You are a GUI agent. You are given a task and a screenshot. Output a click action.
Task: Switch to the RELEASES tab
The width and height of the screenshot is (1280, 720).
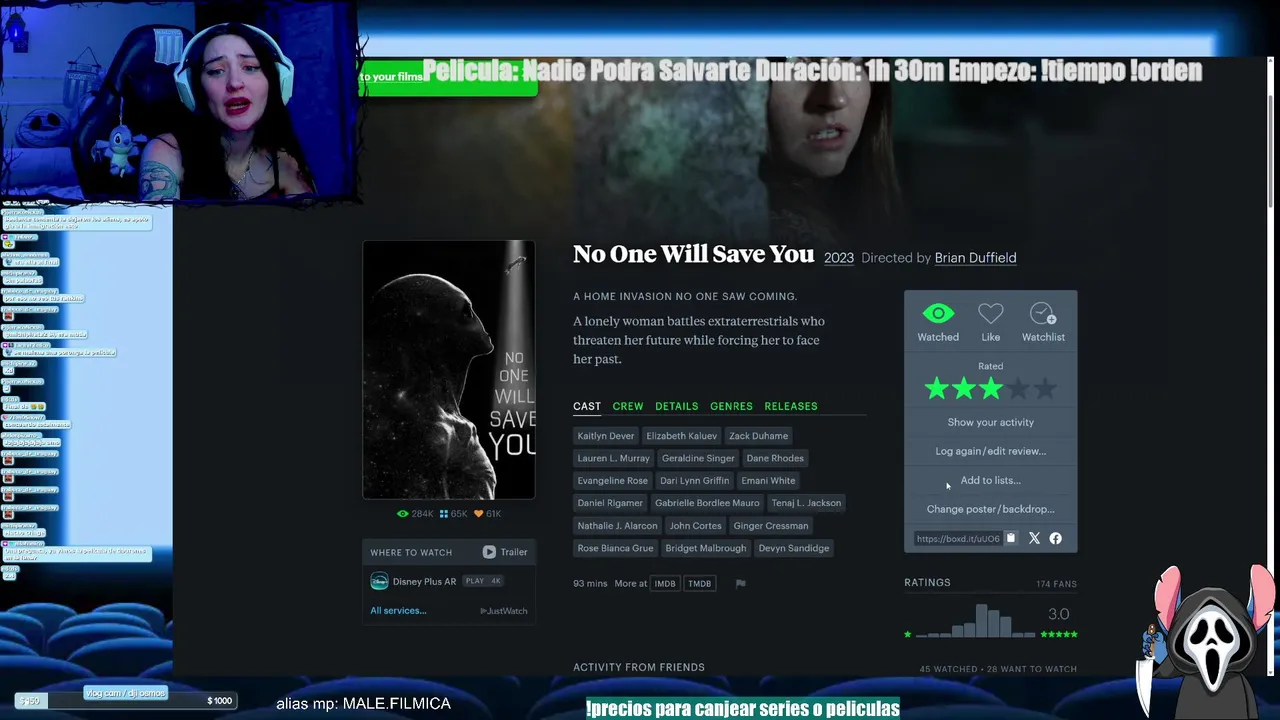pos(791,406)
